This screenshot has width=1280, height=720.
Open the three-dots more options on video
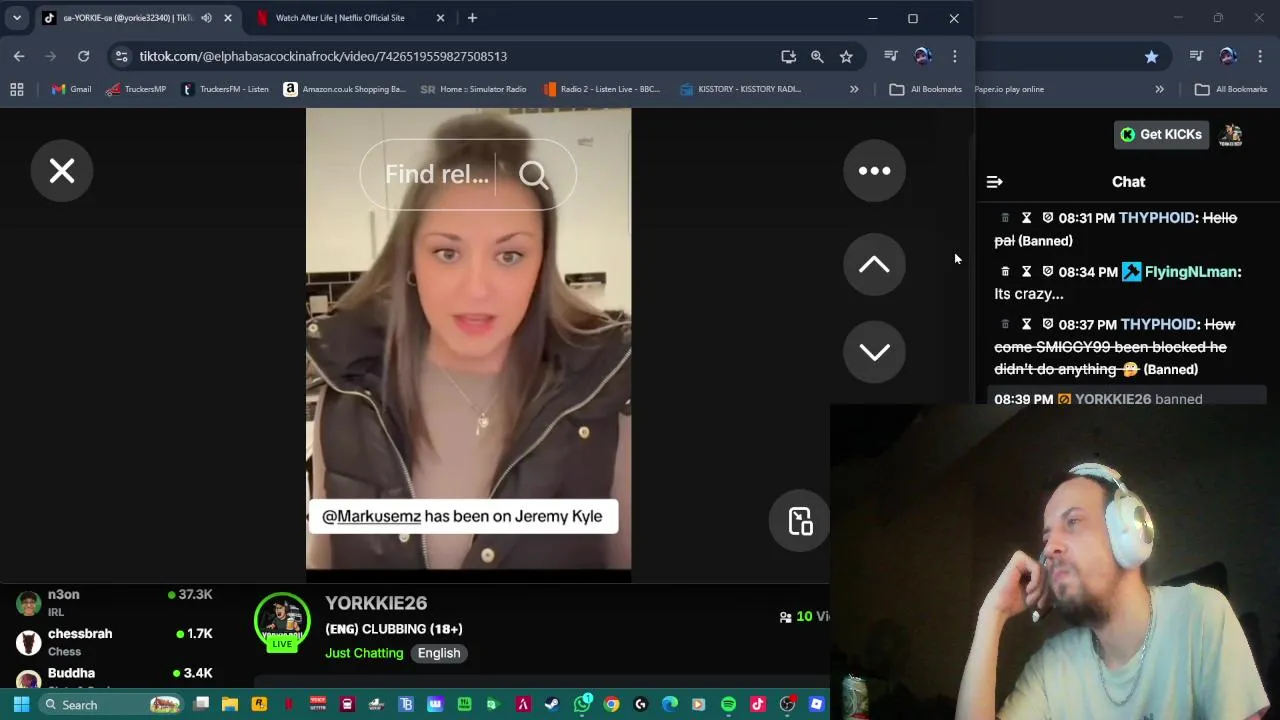(874, 171)
